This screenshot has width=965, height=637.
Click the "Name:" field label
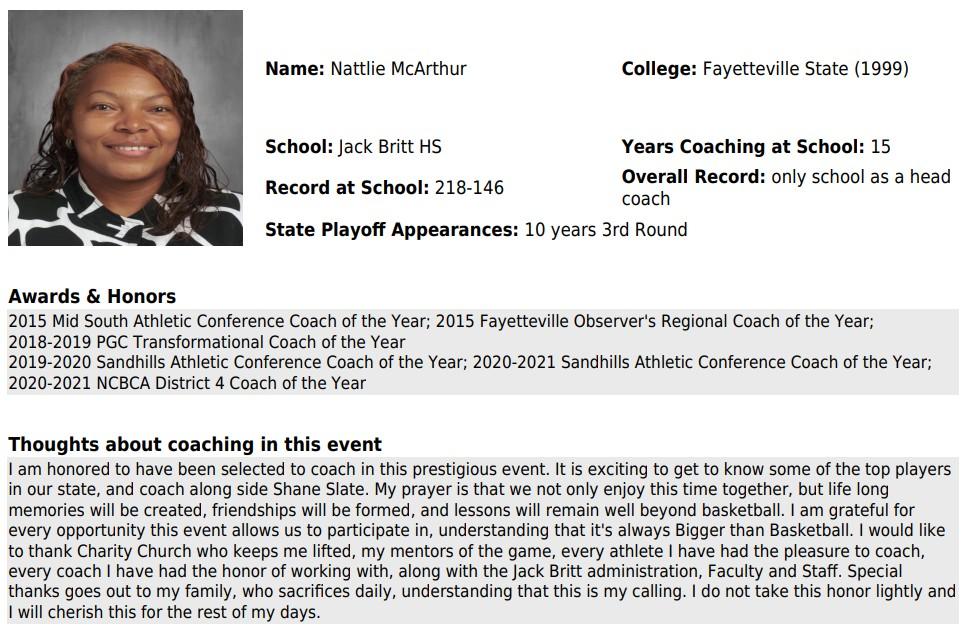(294, 69)
